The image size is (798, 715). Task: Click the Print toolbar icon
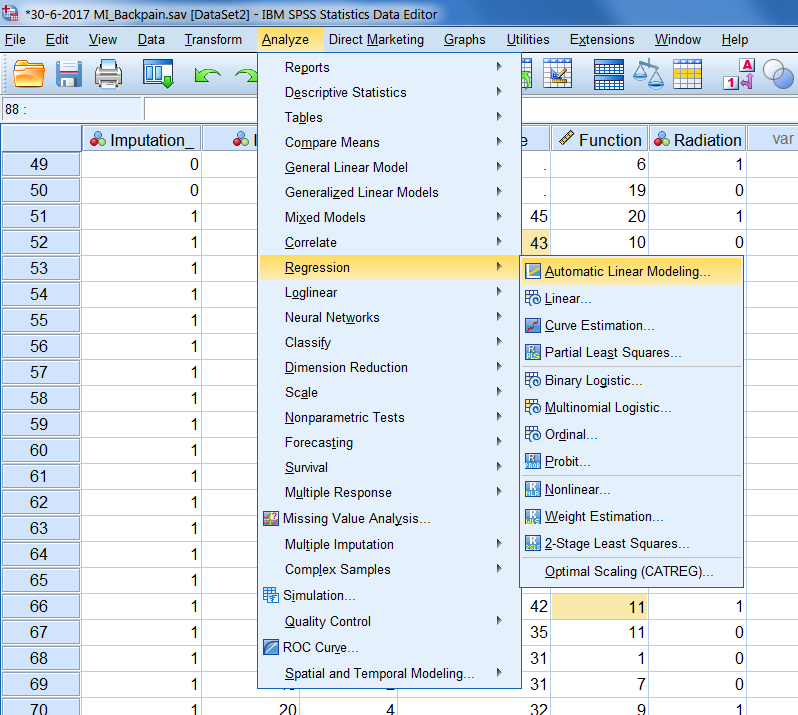pyautogui.click(x=108, y=74)
